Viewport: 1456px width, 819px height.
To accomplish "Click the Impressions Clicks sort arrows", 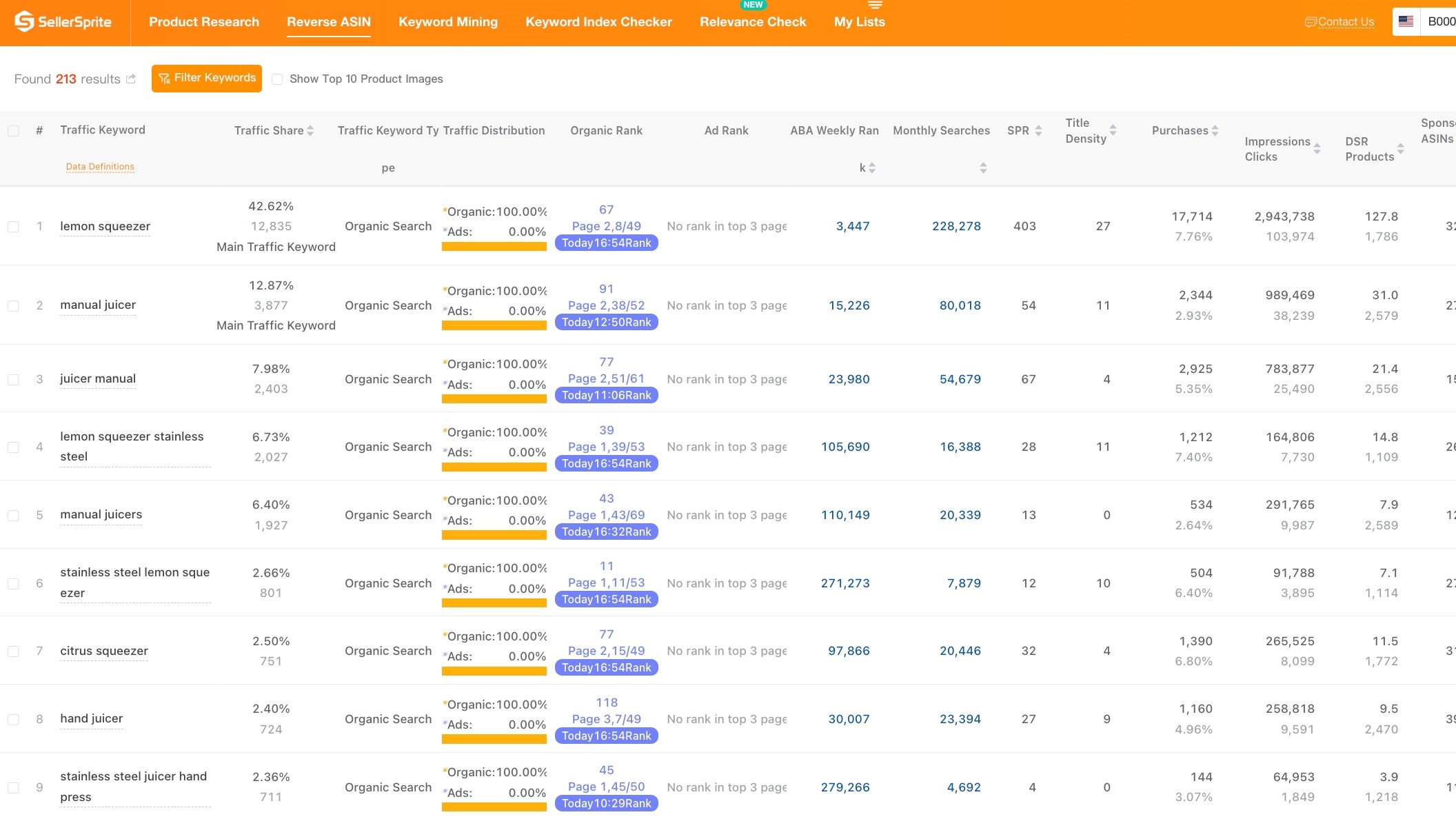I will 1316,148.
